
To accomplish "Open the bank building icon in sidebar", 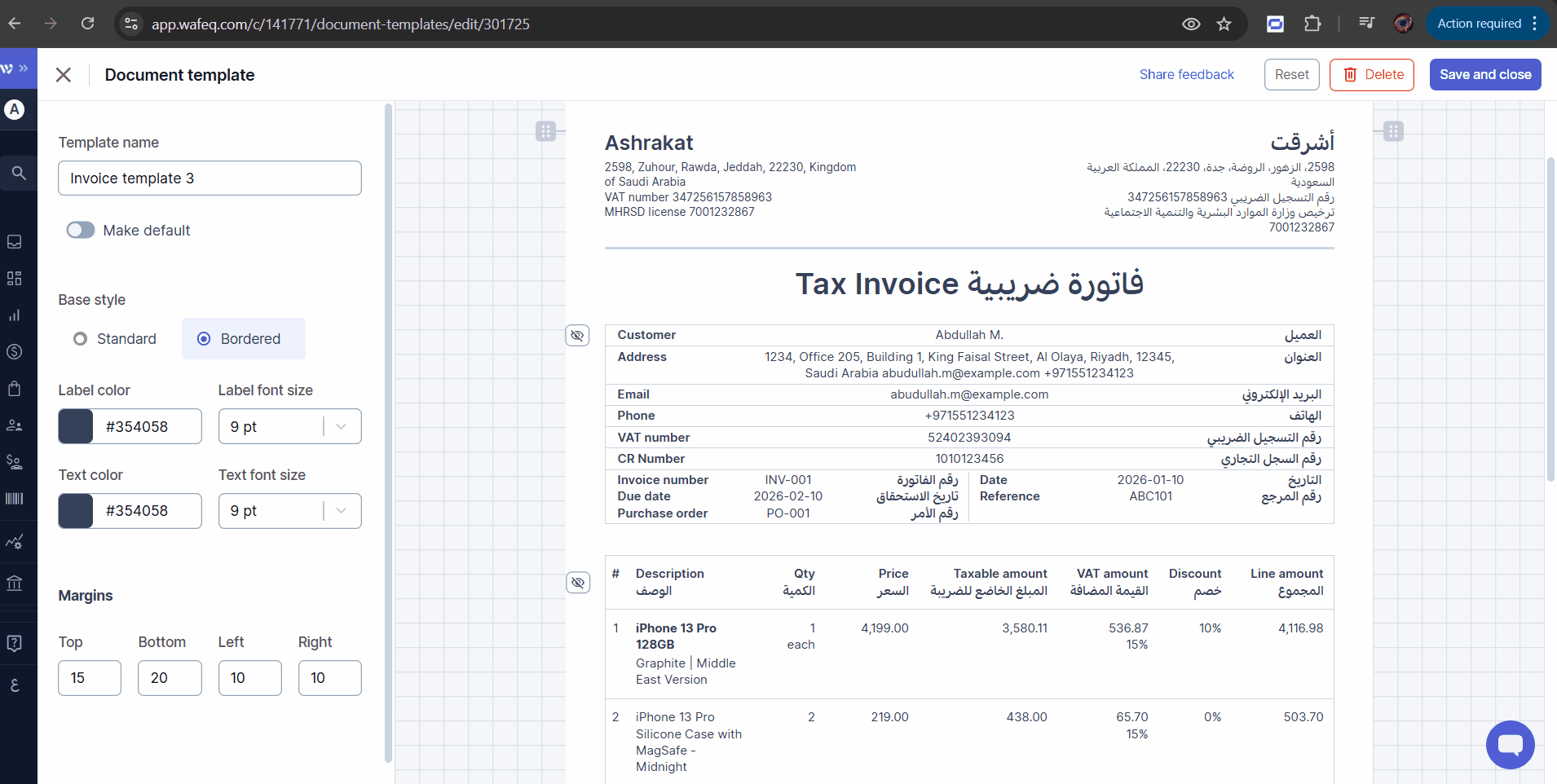I will click(x=14, y=584).
